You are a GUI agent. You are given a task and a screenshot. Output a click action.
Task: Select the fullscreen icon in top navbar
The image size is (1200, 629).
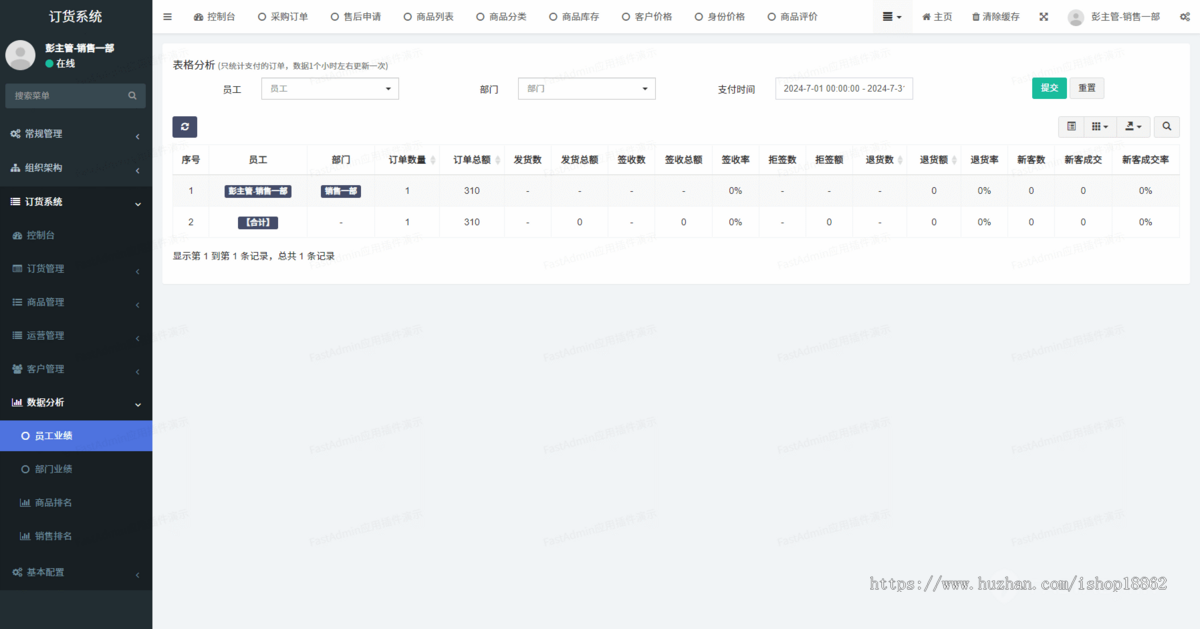(x=1043, y=15)
